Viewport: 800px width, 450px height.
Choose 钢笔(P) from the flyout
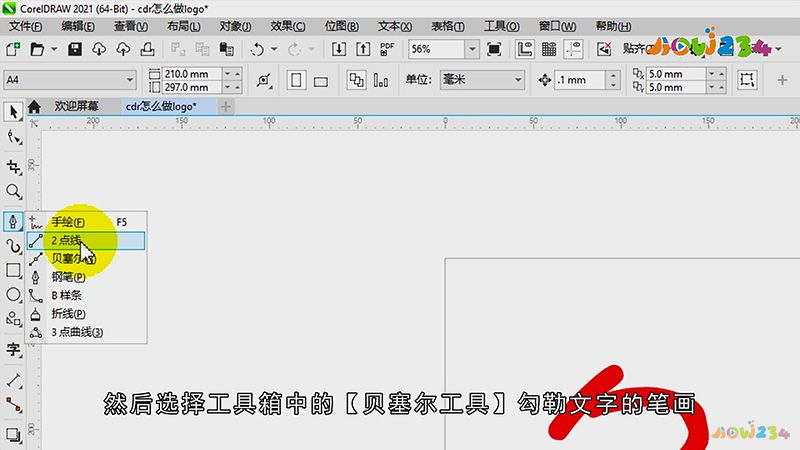pyautogui.click(x=86, y=277)
